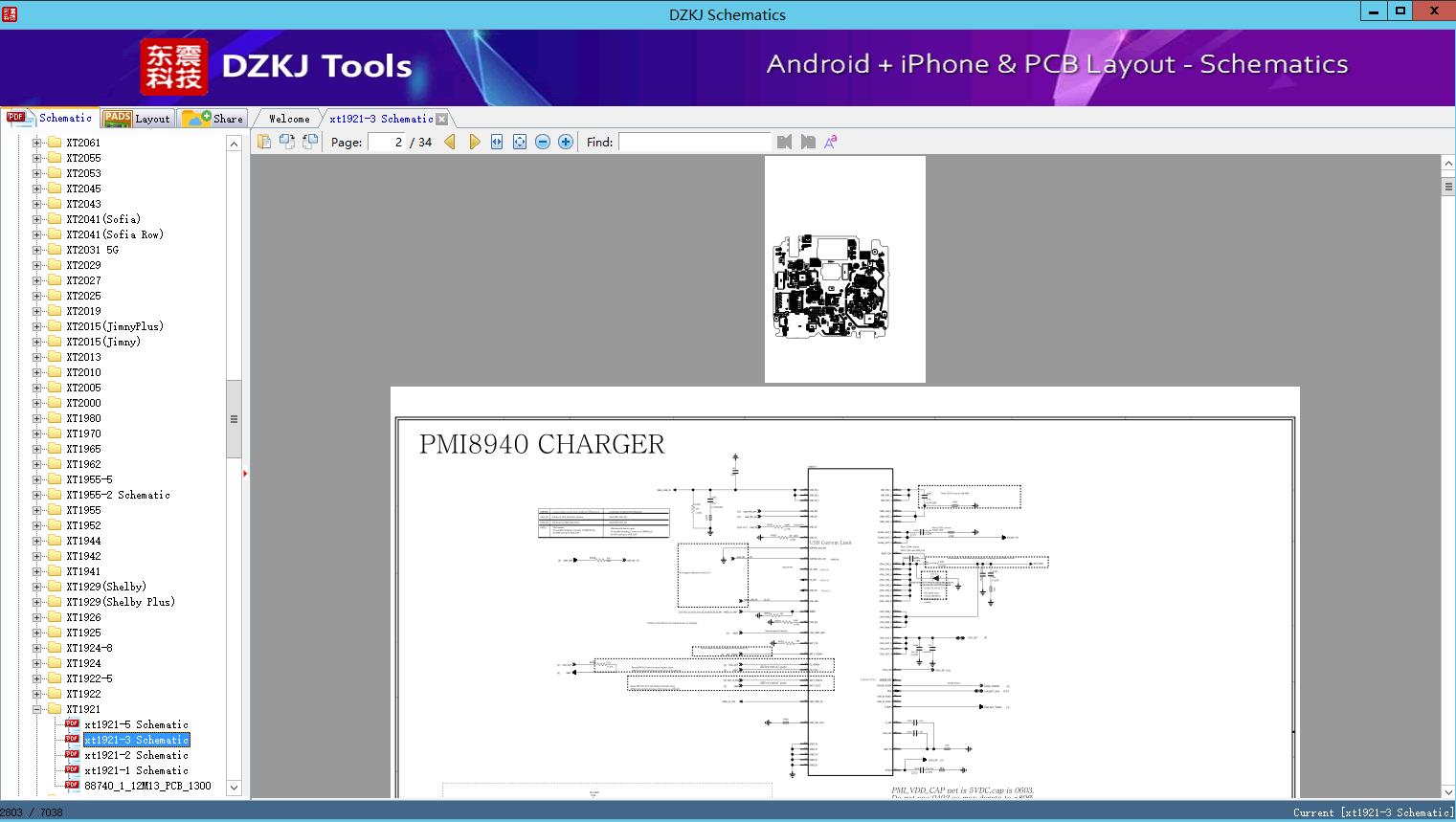The height and width of the screenshot is (822, 1456).
Task: Zoom in with the plus icon
Action: point(566,142)
